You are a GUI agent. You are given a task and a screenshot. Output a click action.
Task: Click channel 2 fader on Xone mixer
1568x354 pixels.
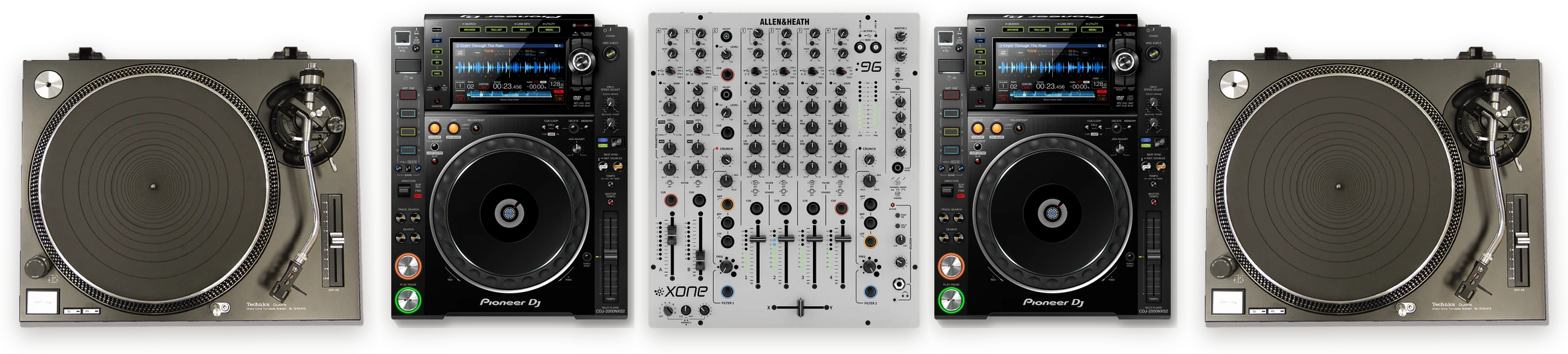click(x=786, y=239)
